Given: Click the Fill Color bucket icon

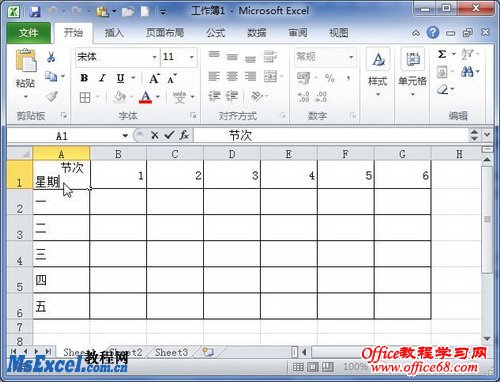Looking at the screenshot, I should click(x=119, y=97).
